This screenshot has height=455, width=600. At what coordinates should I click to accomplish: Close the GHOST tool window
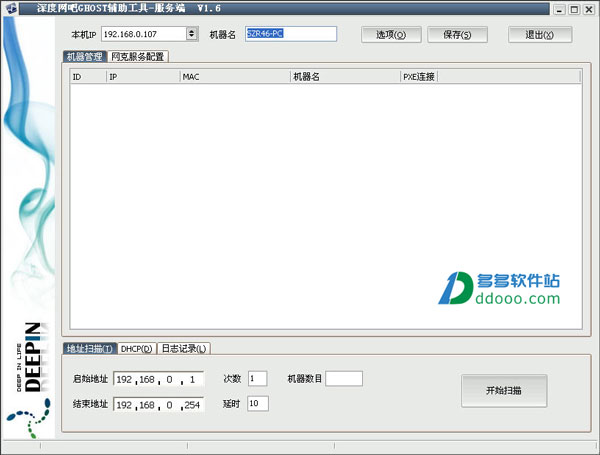(589, 10)
